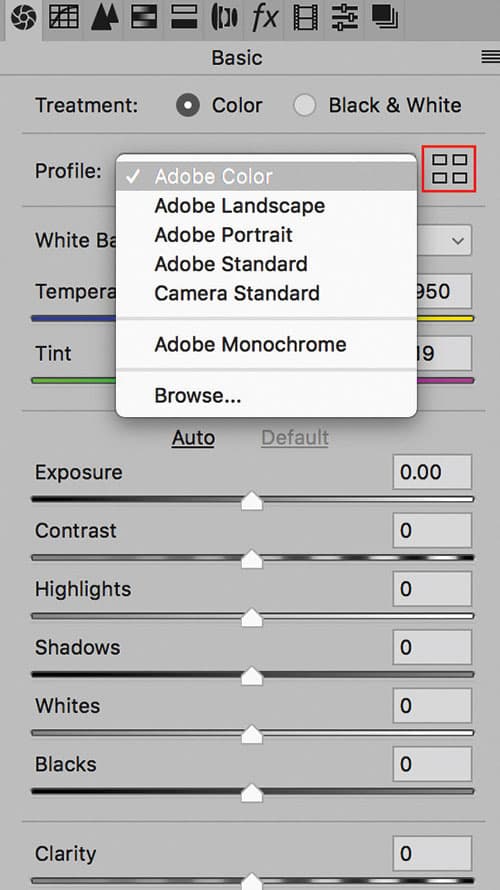Open the Effects fx icon tab
Screen dimensions: 500x890
click(x=265, y=18)
